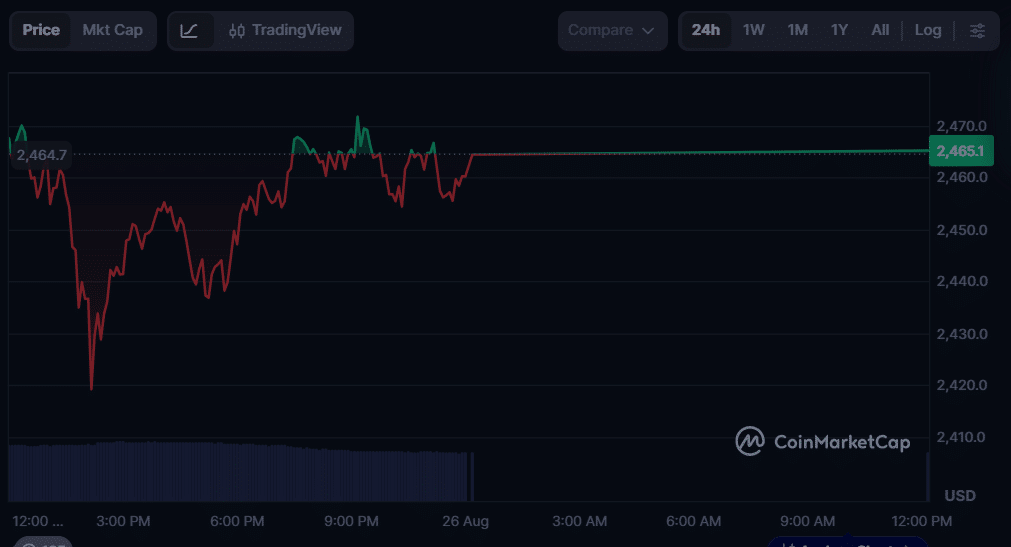
Task: Select the line chart view icon
Action: coord(189,30)
